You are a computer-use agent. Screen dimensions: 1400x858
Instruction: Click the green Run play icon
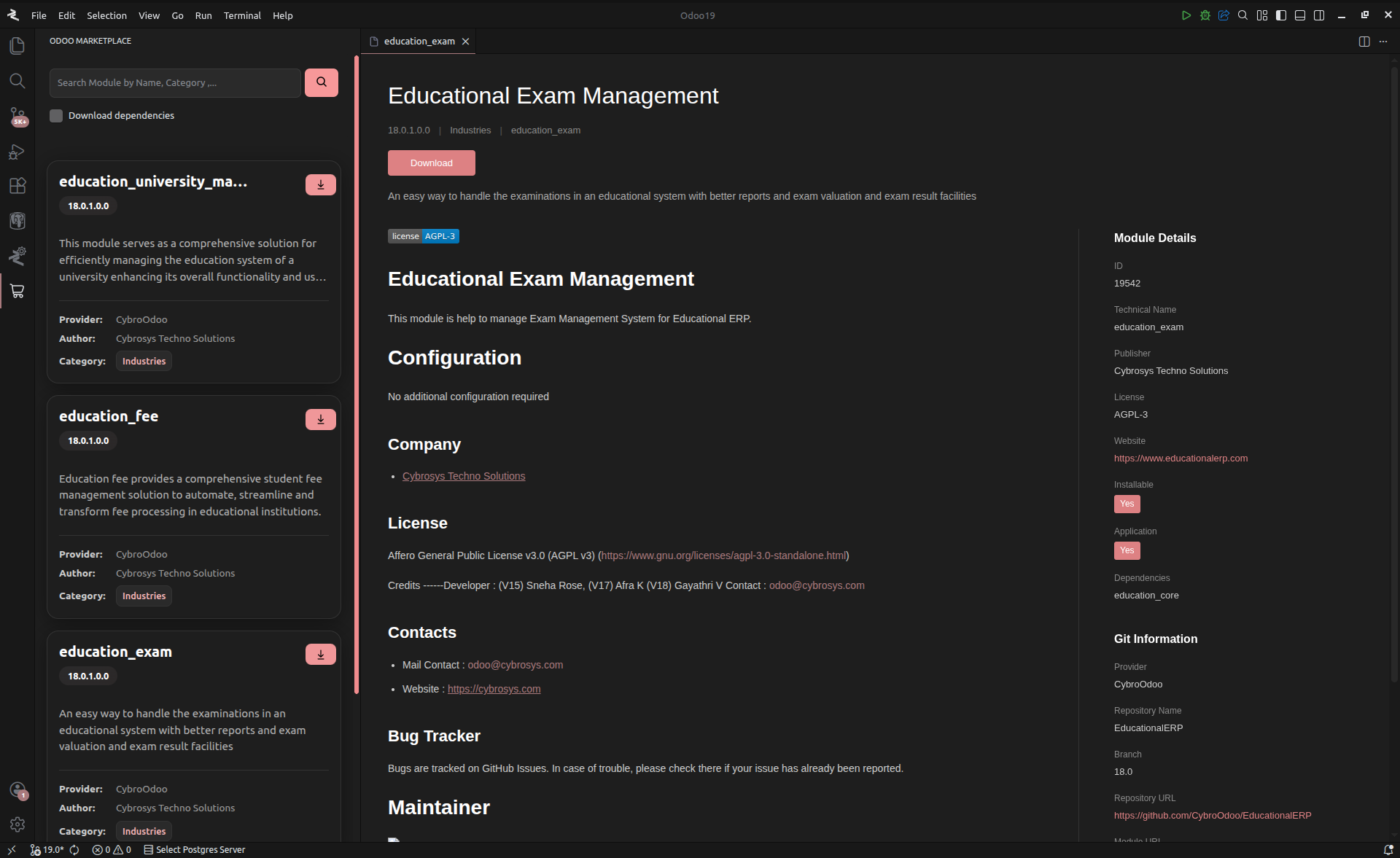1186,15
